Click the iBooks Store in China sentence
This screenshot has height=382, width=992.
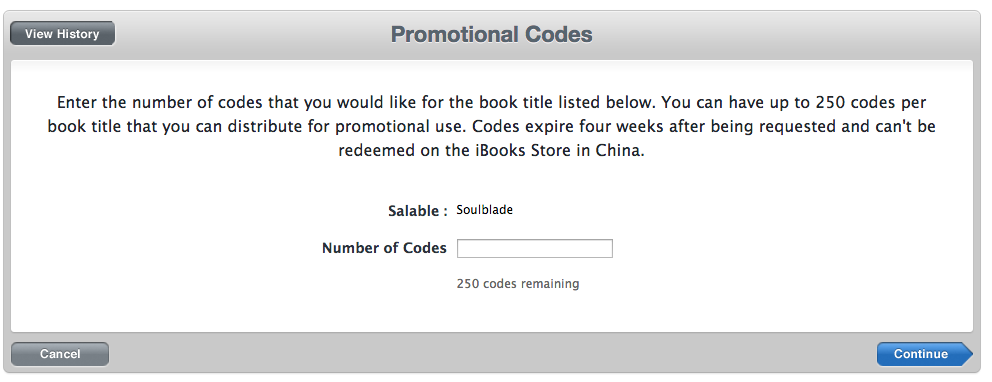pyautogui.click(x=491, y=152)
